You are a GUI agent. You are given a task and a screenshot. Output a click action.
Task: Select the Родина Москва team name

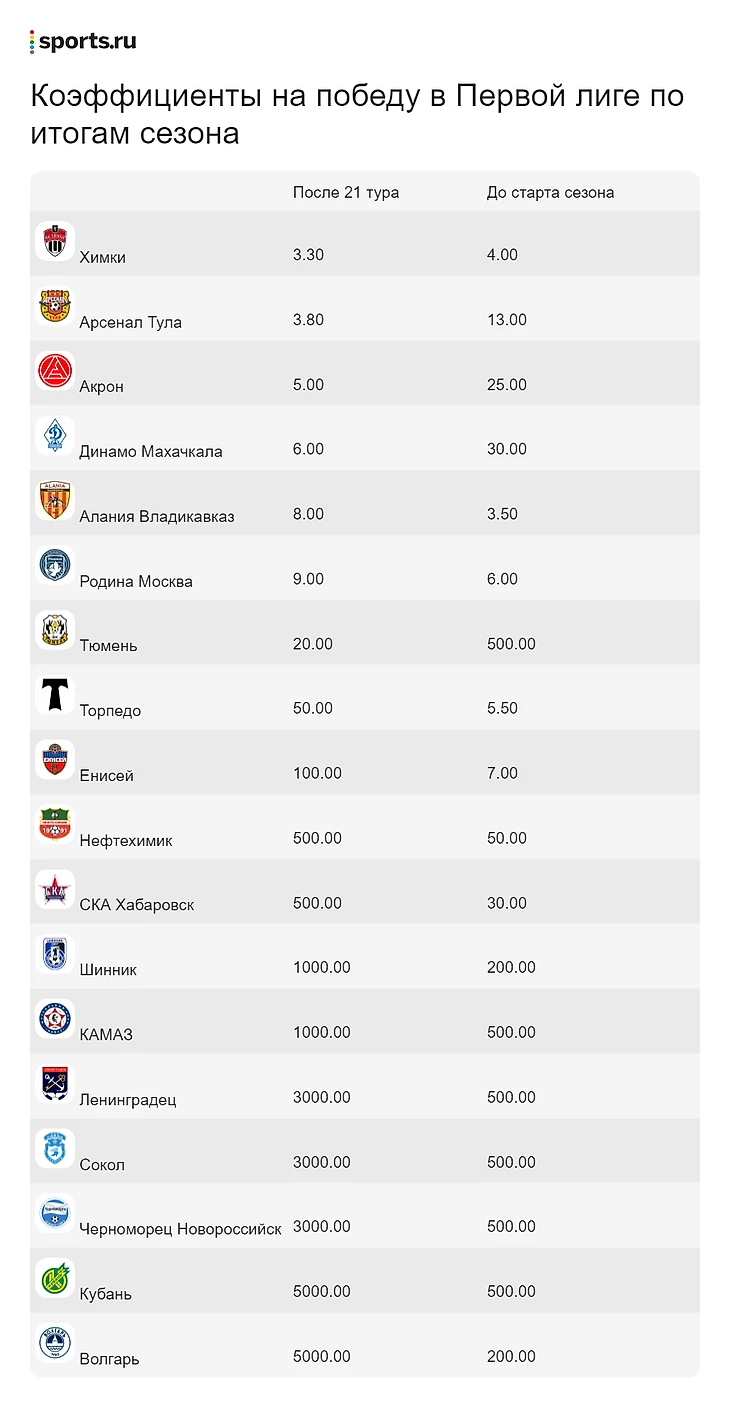(x=136, y=581)
